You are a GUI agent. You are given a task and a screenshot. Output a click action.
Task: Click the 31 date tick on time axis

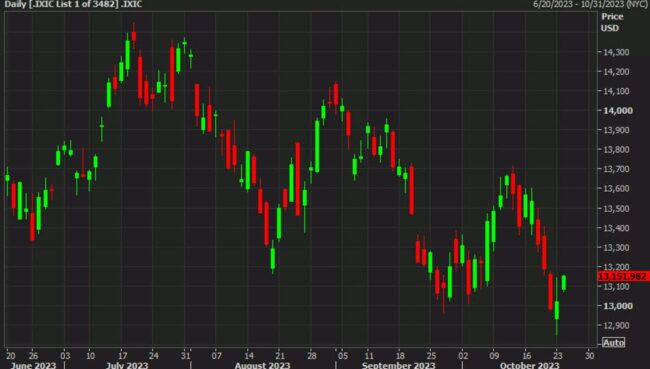(185, 356)
